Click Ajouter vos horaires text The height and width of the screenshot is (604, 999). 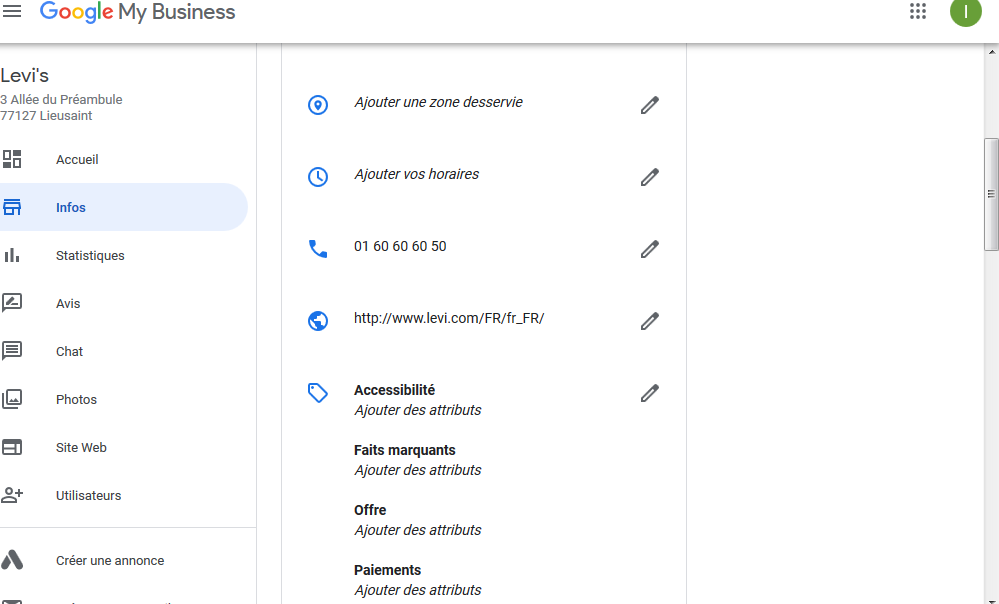(416, 174)
